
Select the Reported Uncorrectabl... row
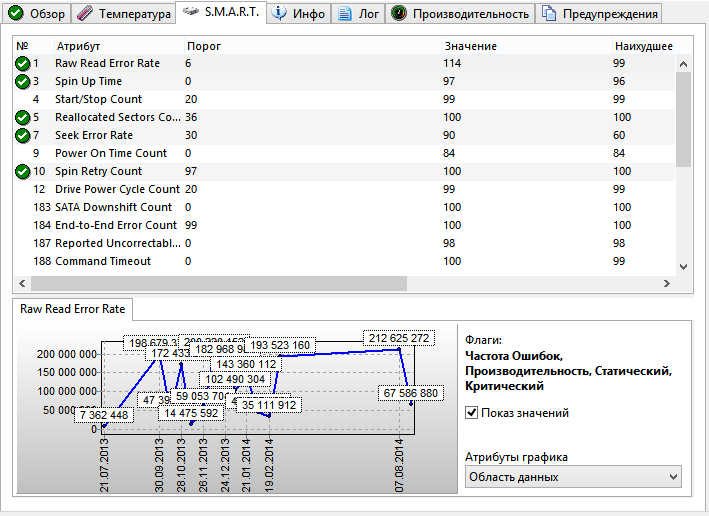pos(344,244)
